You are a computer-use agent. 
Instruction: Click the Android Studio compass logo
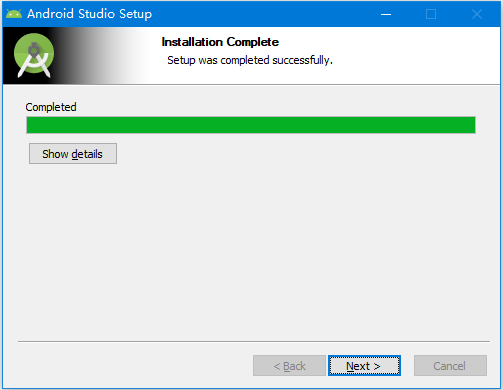coord(34,55)
